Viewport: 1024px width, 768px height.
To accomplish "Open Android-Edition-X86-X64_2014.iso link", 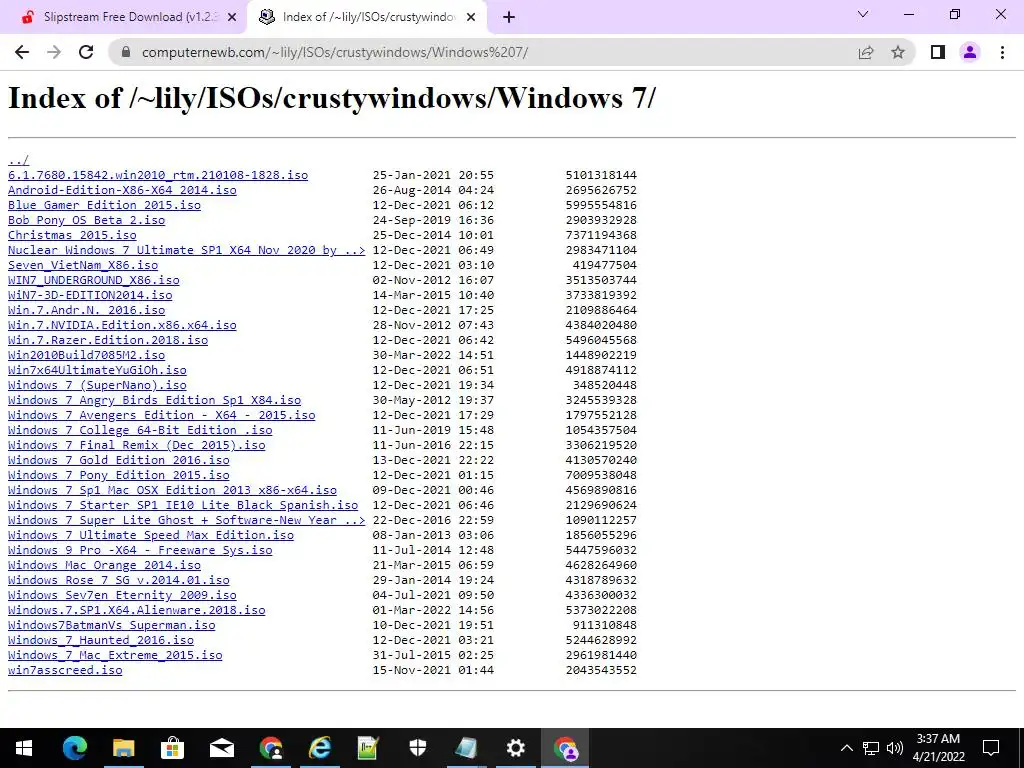I will (x=122, y=190).
